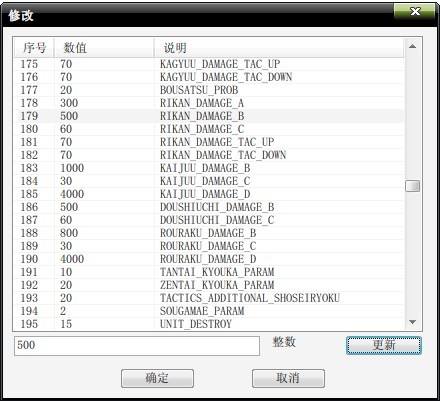Click the vertical scrollbar thumb
The image size is (440, 401).
pyautogui.click(x=412, y=186)
